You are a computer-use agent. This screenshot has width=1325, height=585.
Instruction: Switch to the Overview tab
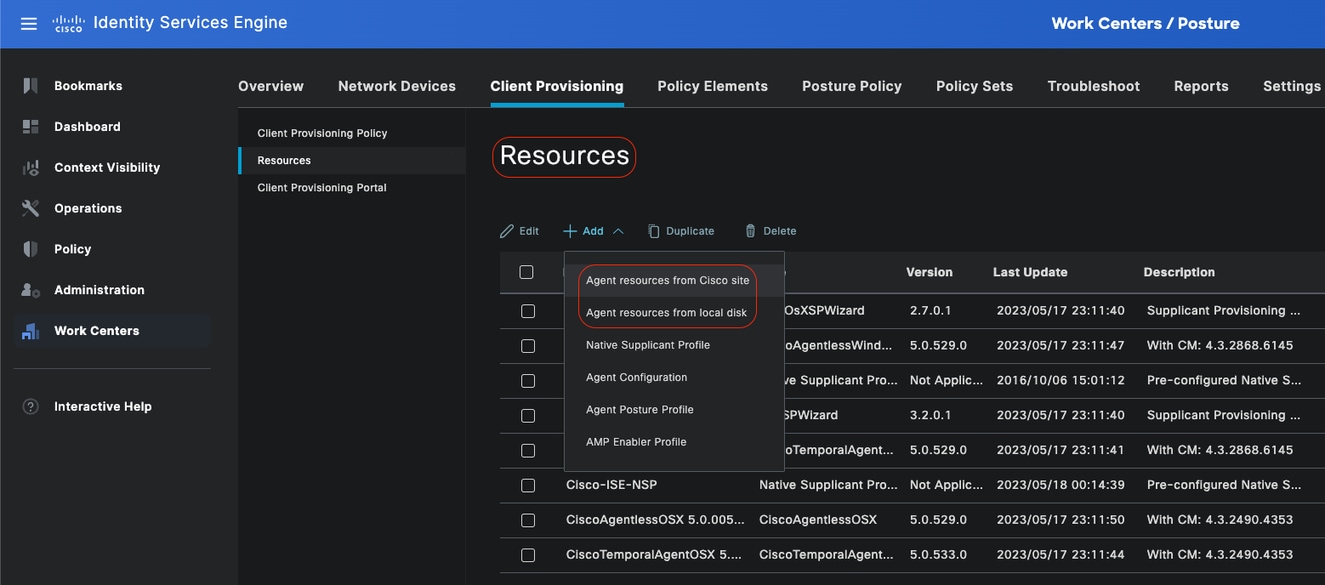coord(271,86)
